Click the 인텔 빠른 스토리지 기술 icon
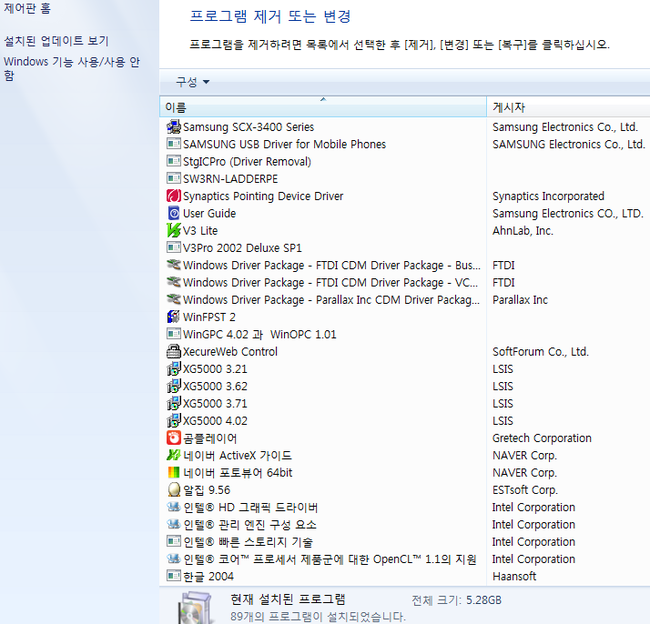This screenshot has height=624, width=650. 174,541
